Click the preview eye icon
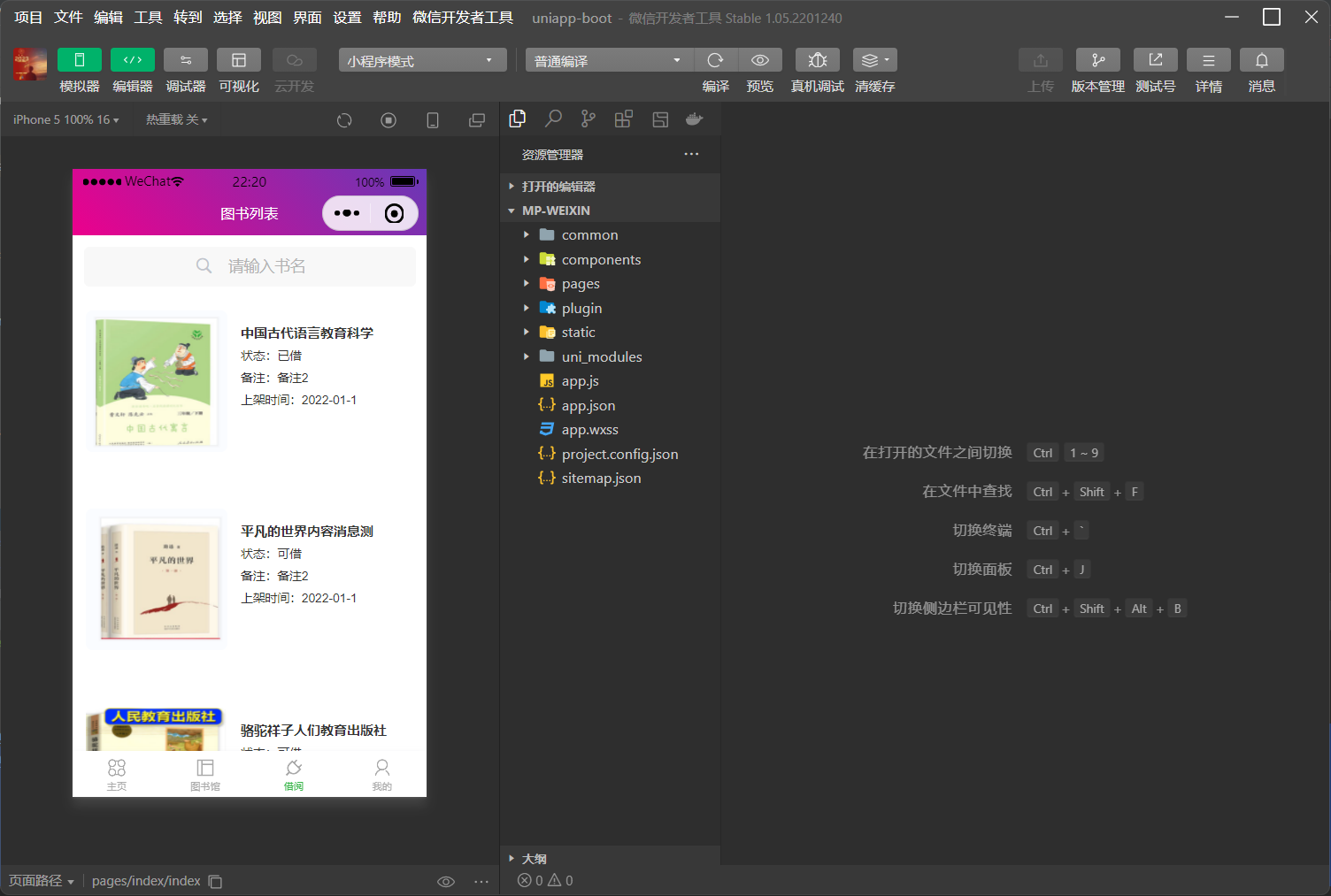 (x=760, y=59)
